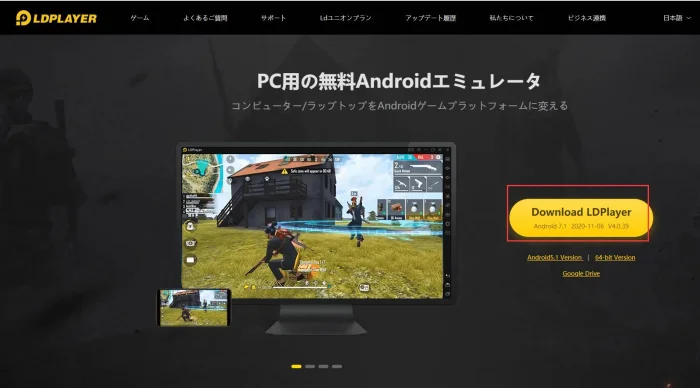
Task: Open the Ldユニオンプラン page
Action: (x=346, y=18)
